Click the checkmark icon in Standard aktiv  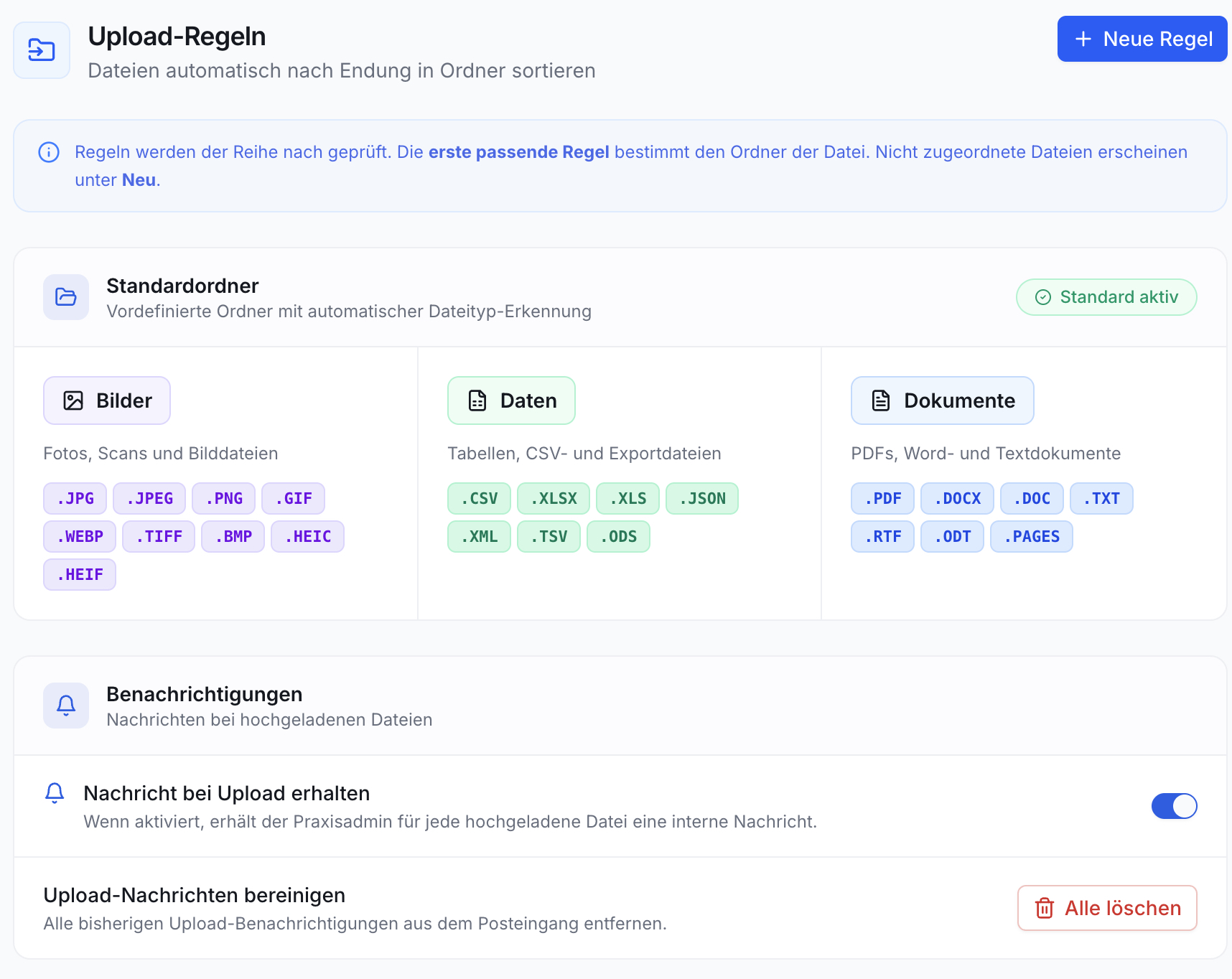pos(1043,297)
